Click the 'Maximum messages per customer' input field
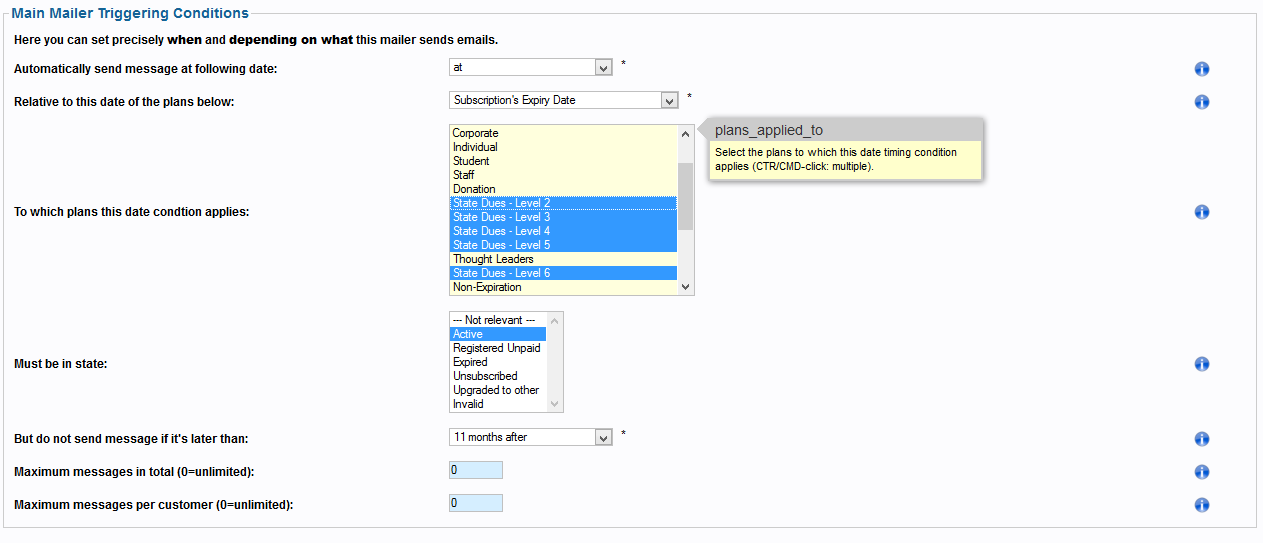Screen dimensions: 1263x543 (x=476, y=503)
